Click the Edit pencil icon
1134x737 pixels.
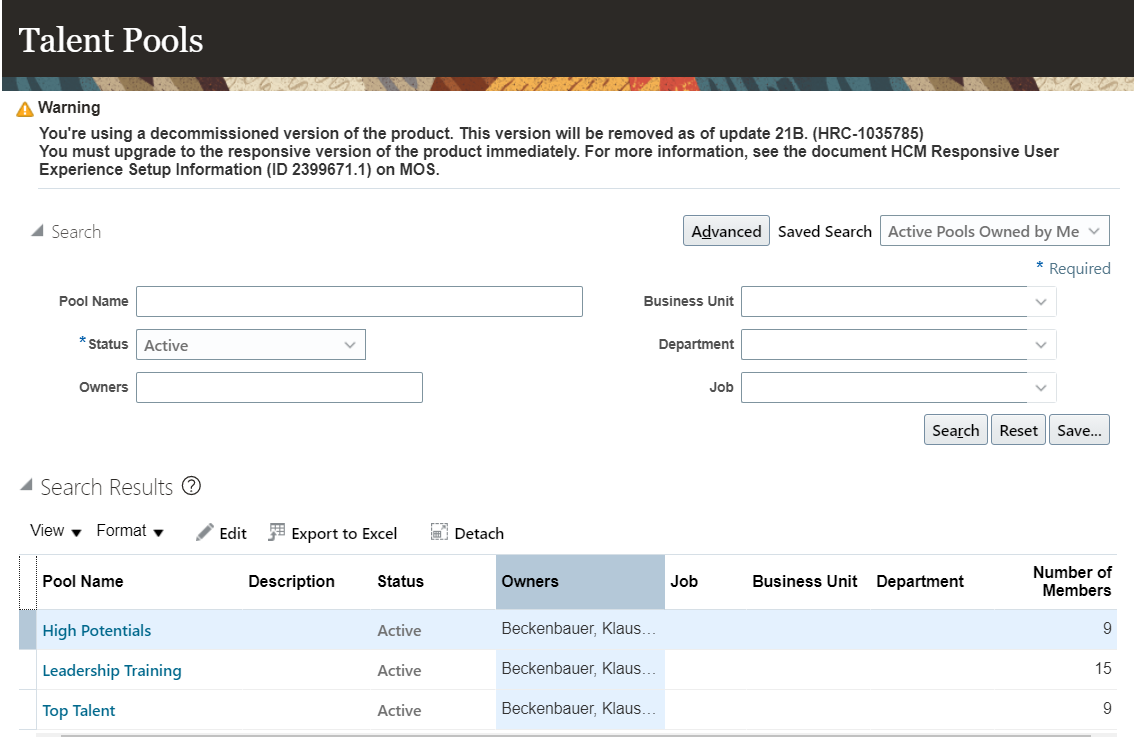click(205, 532)
